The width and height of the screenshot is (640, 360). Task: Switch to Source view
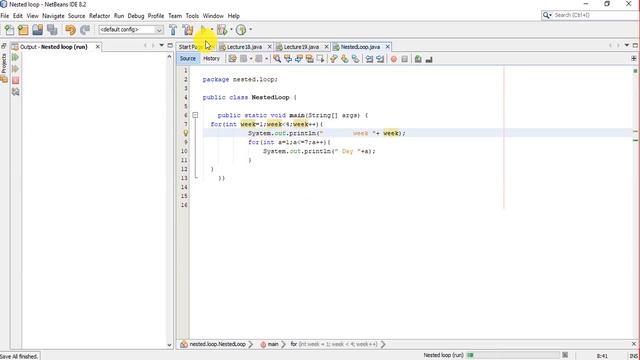(x=188, y=59)
